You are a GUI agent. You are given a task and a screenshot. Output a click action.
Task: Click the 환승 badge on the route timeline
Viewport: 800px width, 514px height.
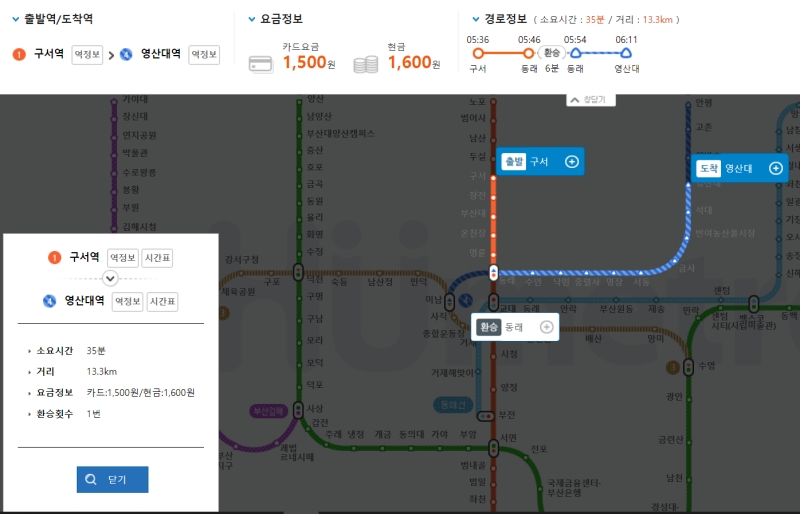[x=552, y=53]
